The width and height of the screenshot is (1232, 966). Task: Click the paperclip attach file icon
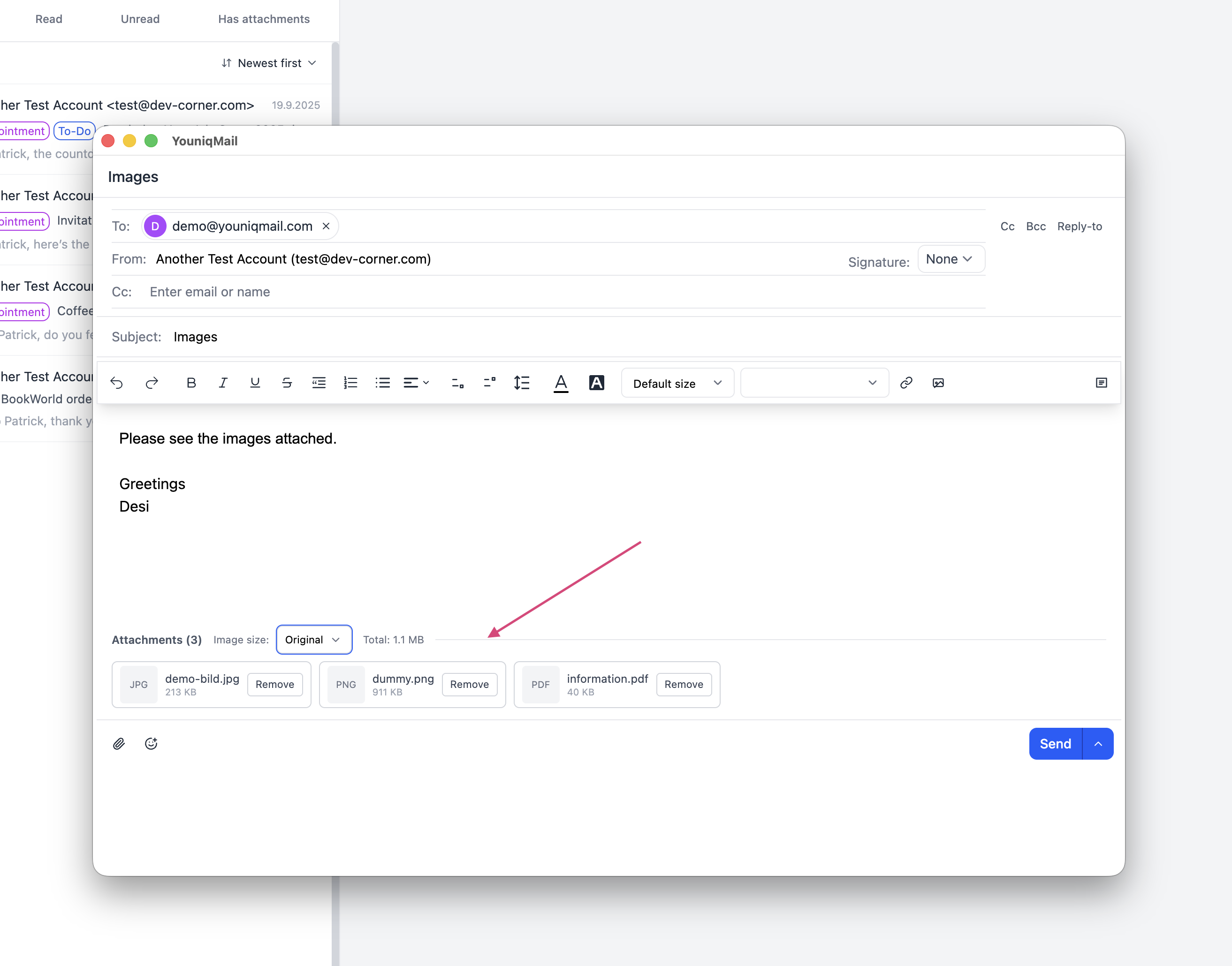119,744
